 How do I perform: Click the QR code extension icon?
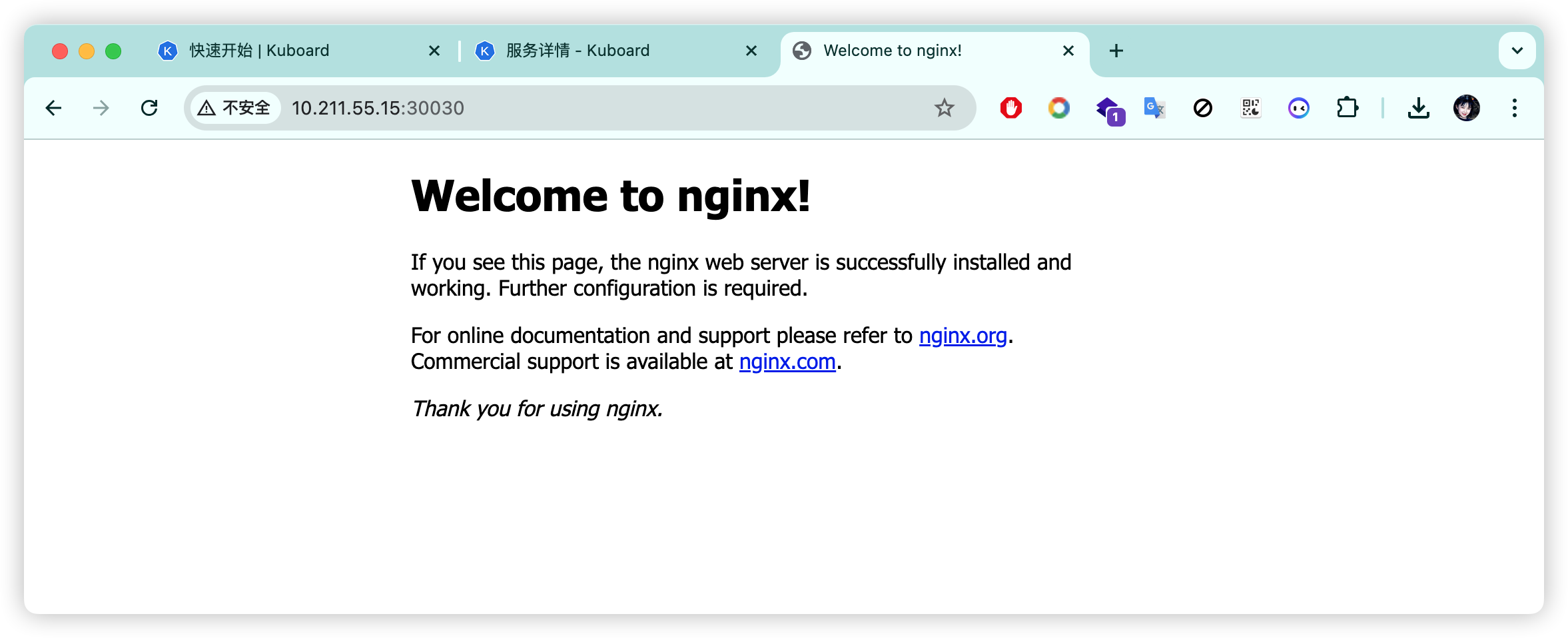coord(1250,108)
